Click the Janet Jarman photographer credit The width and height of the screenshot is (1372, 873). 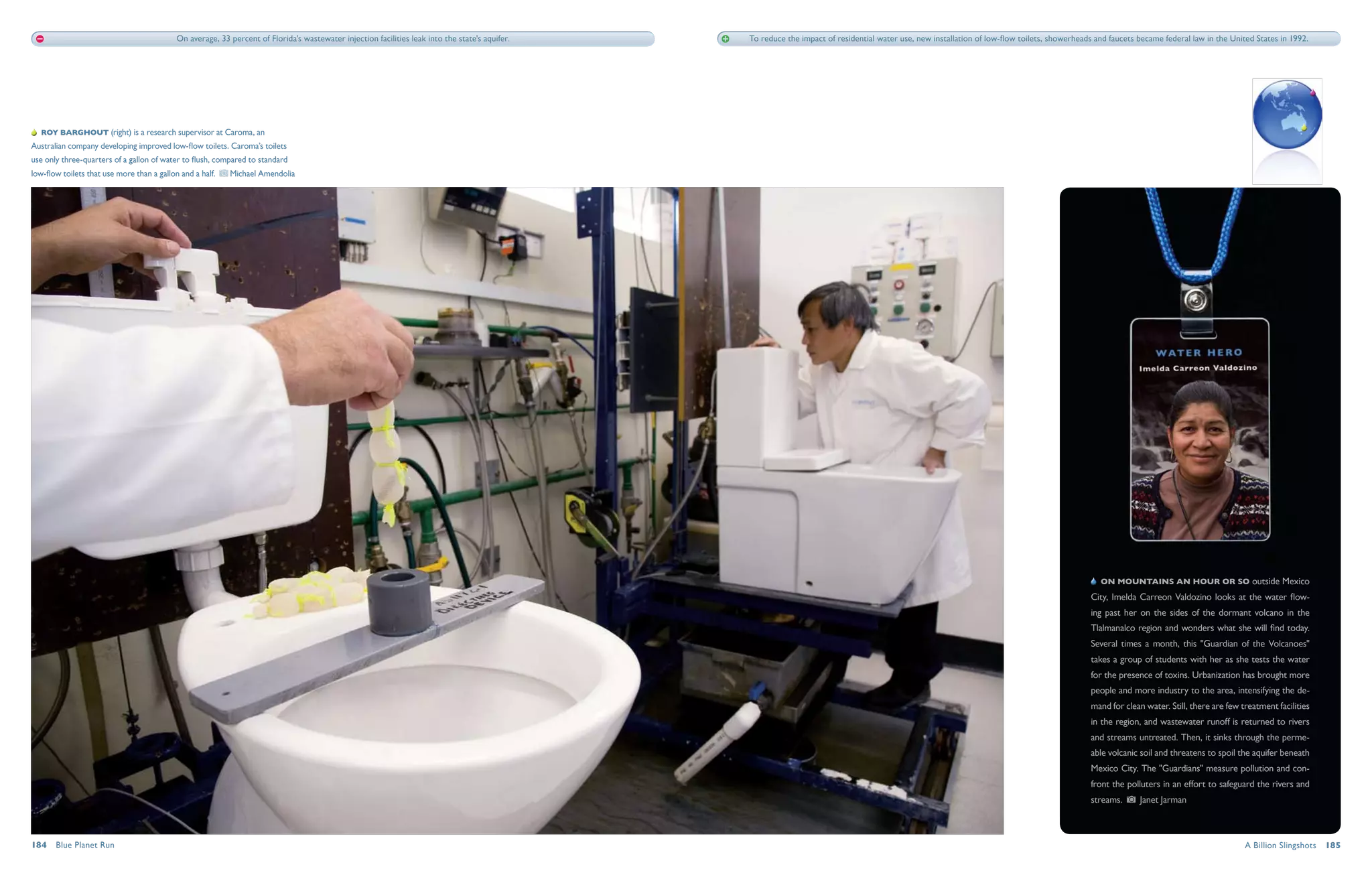tap(1162, 799)
